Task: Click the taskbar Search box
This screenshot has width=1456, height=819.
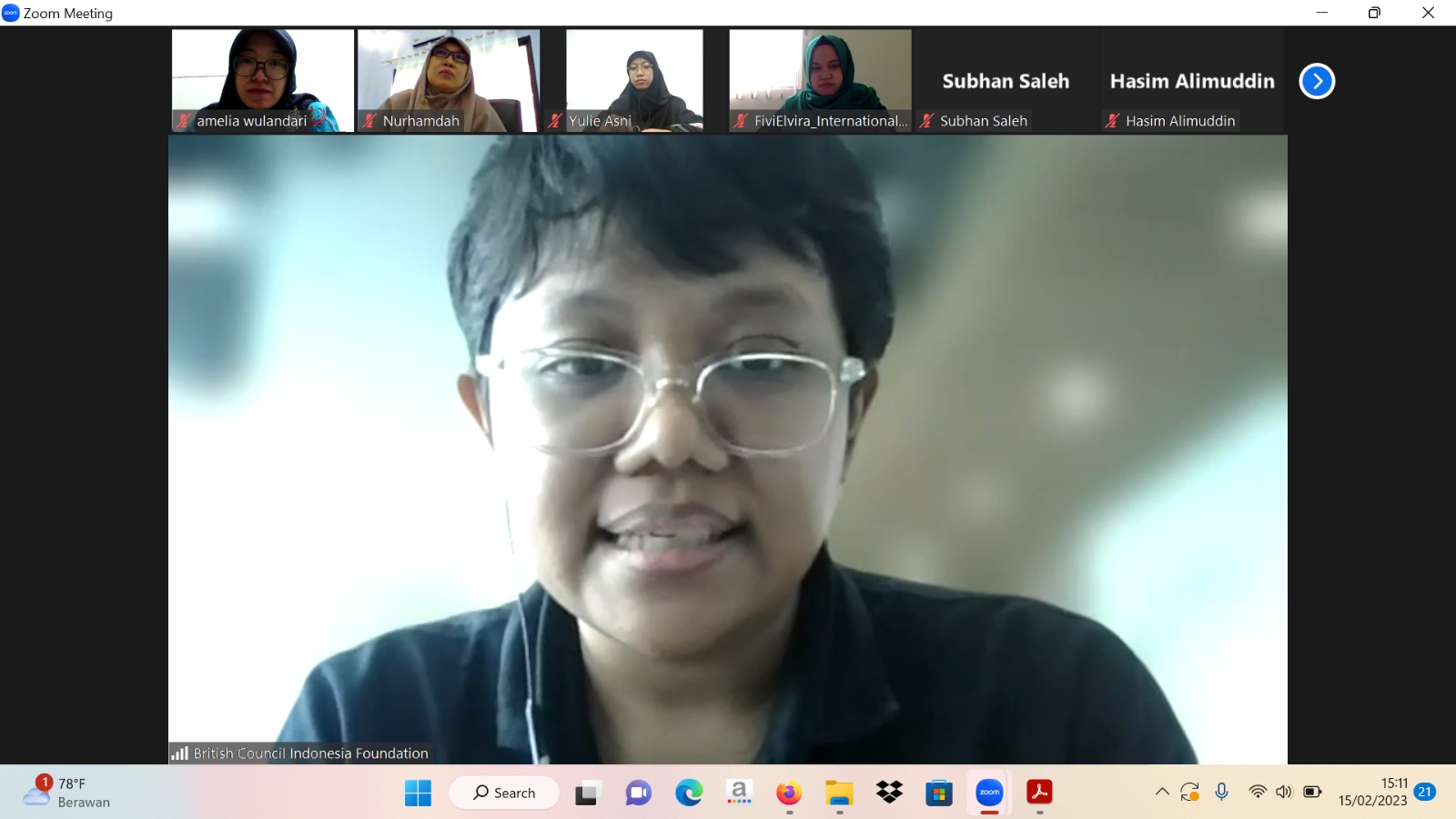Action: point(504,794)
